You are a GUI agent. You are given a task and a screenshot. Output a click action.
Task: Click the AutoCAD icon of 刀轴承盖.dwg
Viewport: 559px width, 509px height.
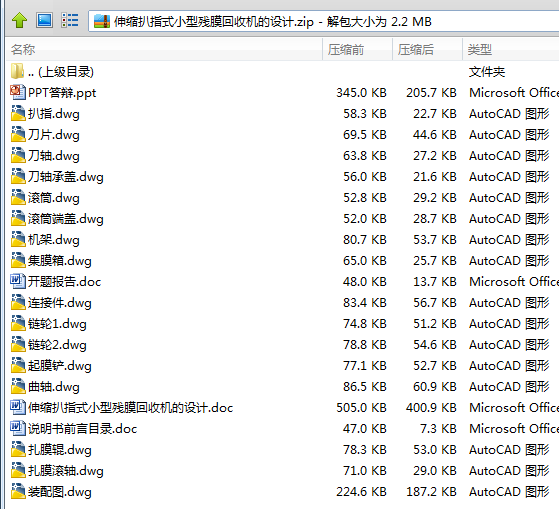point(18,176)
